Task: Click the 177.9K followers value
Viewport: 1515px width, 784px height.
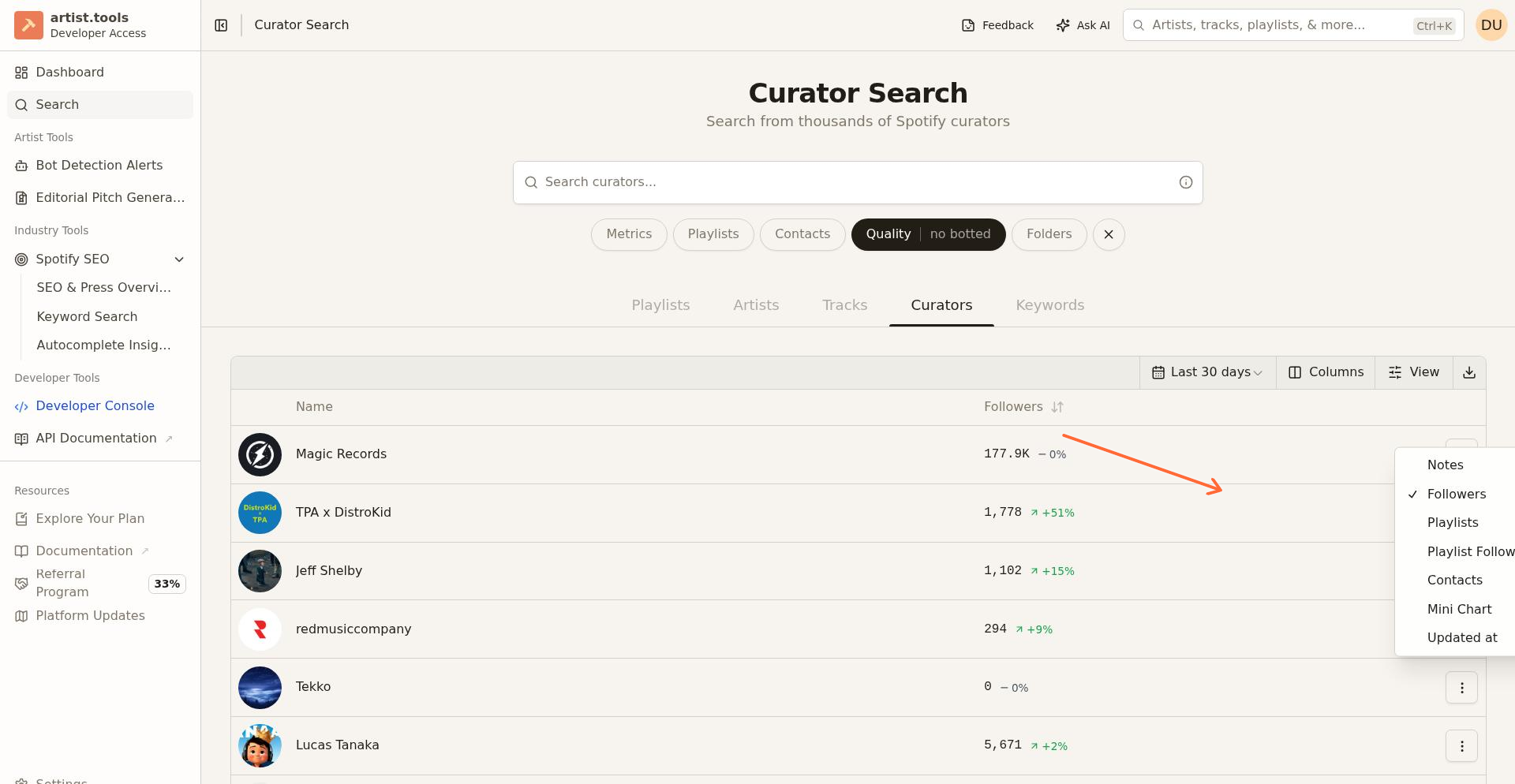Action: (x=1006, y=454)
